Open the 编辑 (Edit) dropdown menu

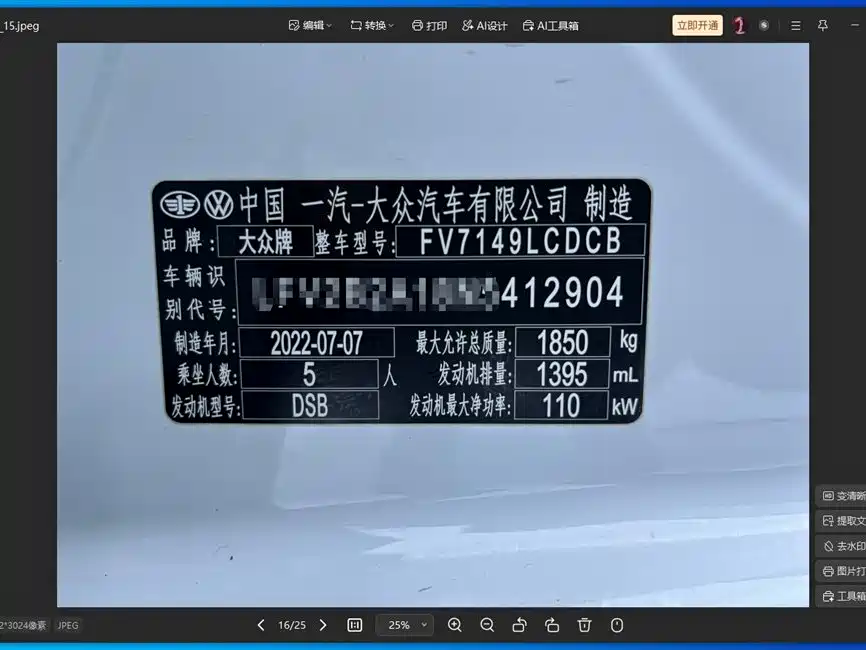310,25
